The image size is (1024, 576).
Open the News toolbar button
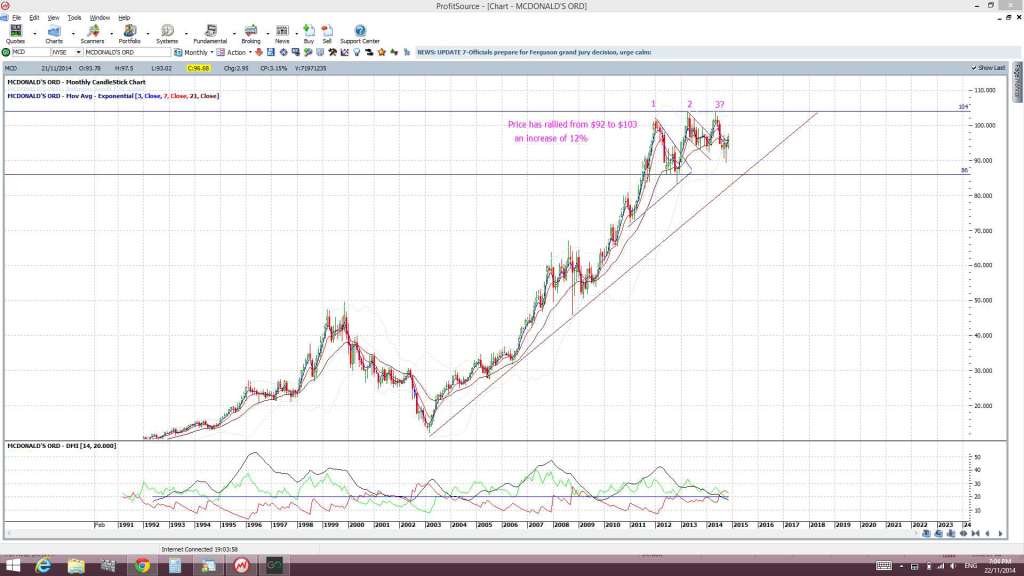point(282,34)
